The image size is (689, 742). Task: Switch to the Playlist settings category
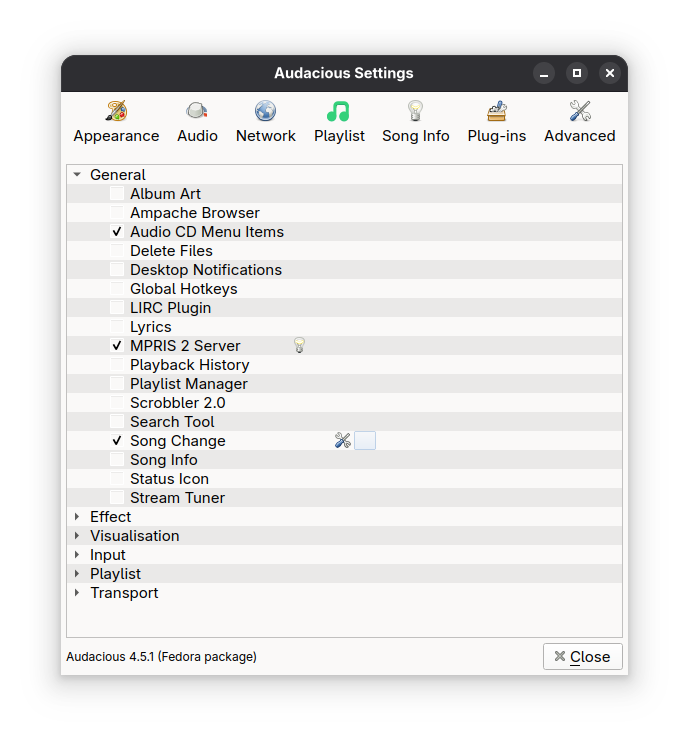point(339,122)
